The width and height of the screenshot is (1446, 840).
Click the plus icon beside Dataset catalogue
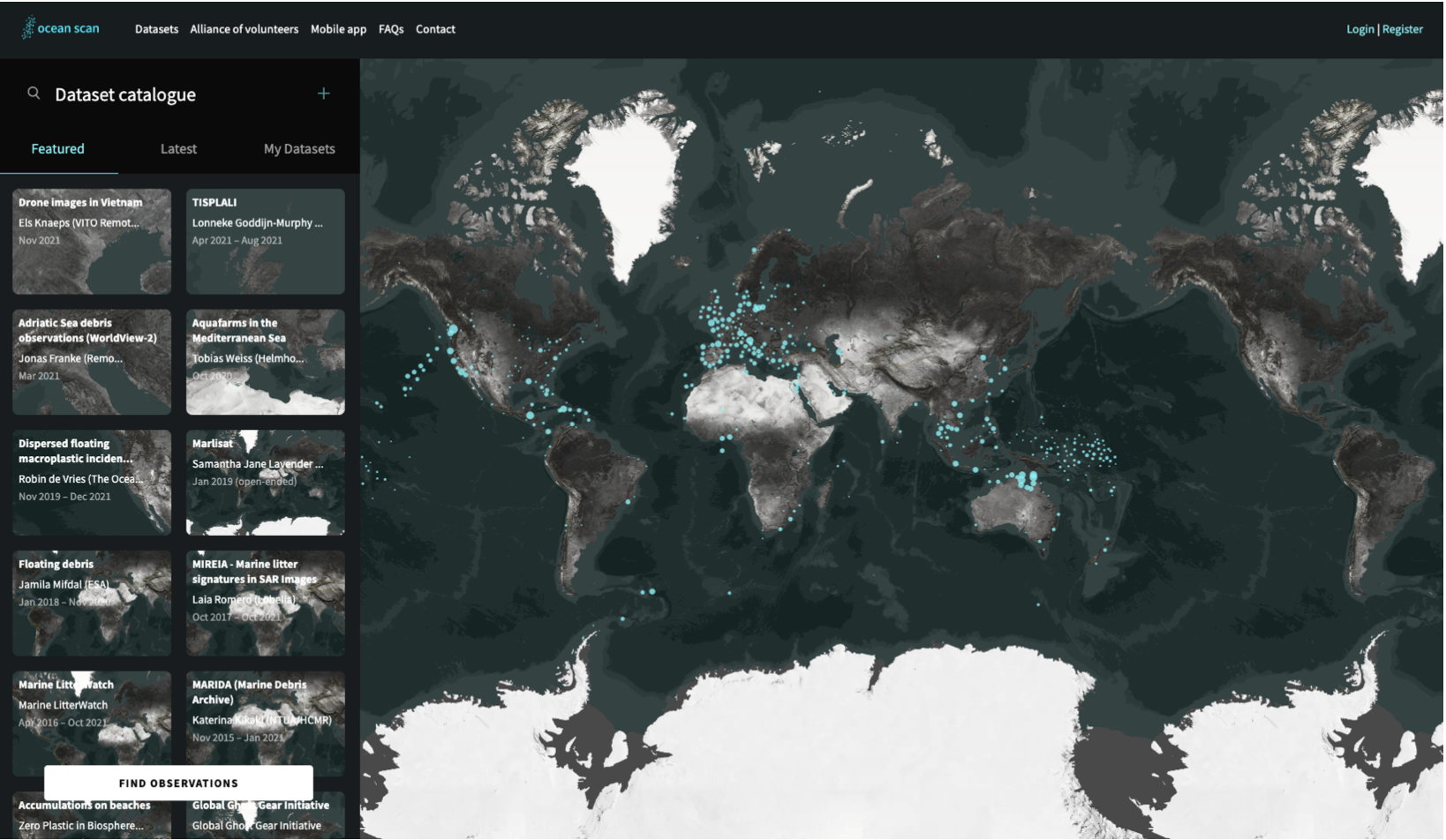pyautogui.click(x=323, y=94)
